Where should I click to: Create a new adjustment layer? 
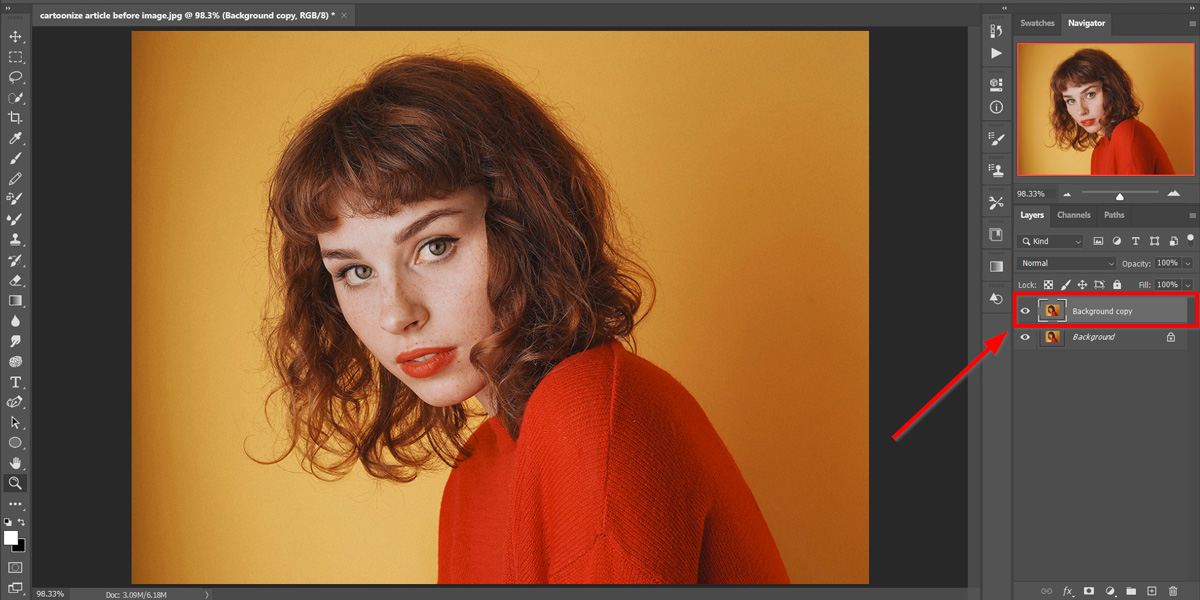click(x=1112, y=591)
